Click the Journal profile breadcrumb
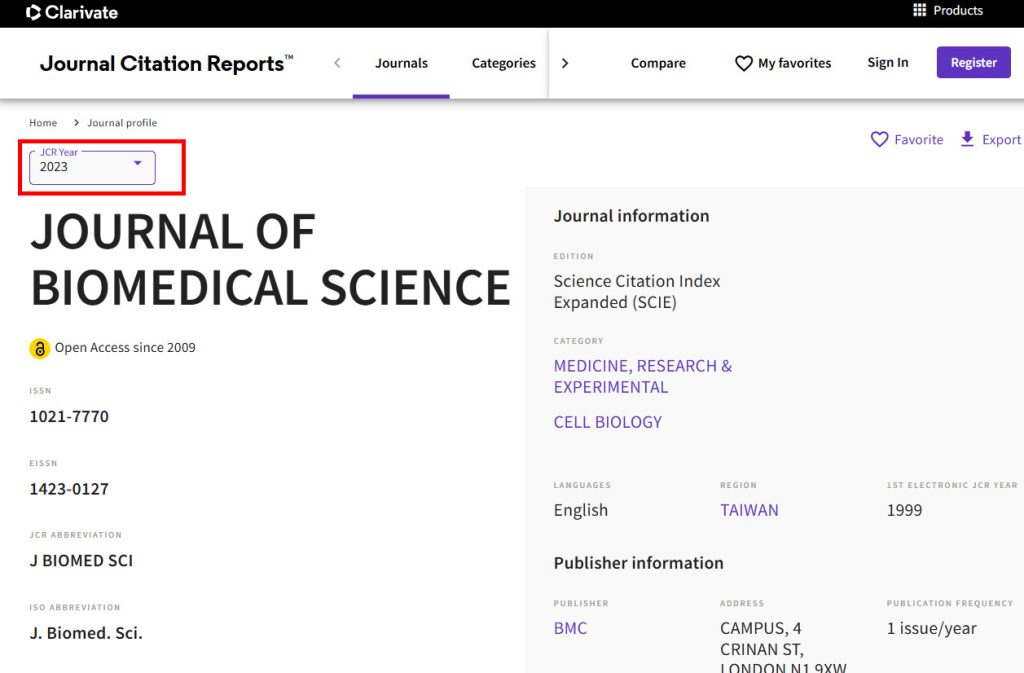The width and height of the screenshot is (1024, 673). point(122,123)
